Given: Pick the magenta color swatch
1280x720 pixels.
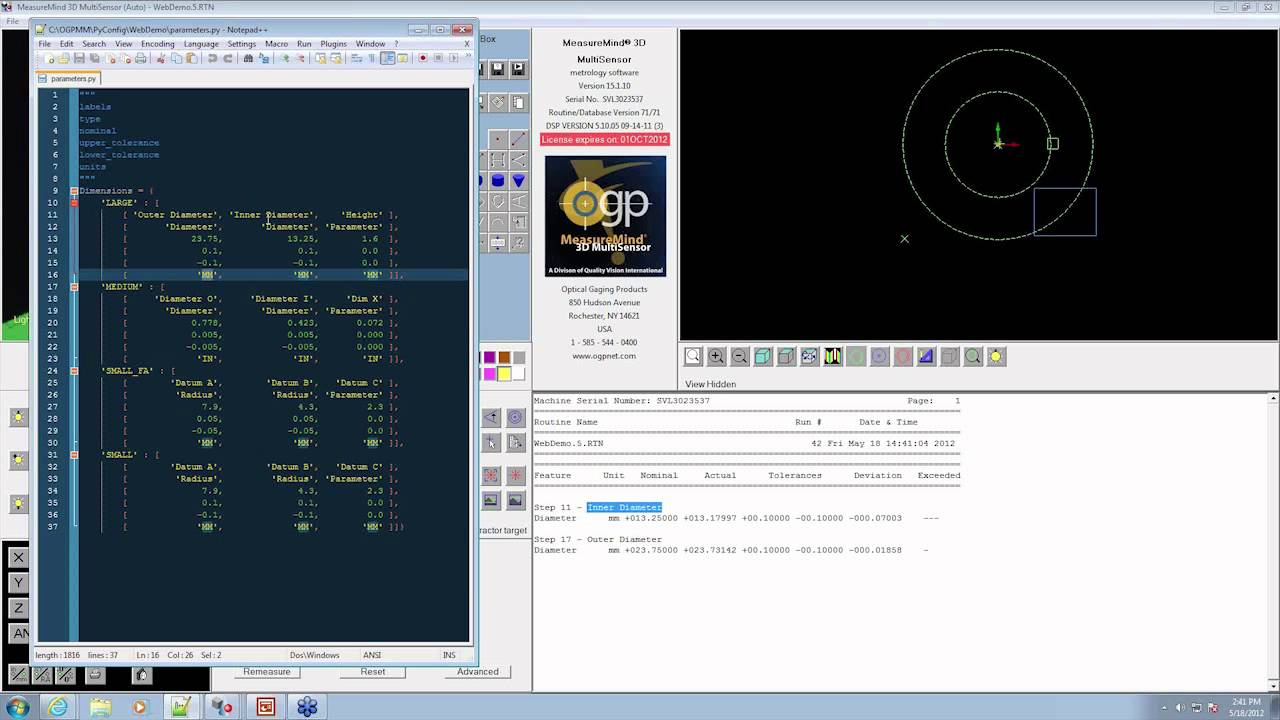Looking at the screenshot, I should (x=490, y=374).
